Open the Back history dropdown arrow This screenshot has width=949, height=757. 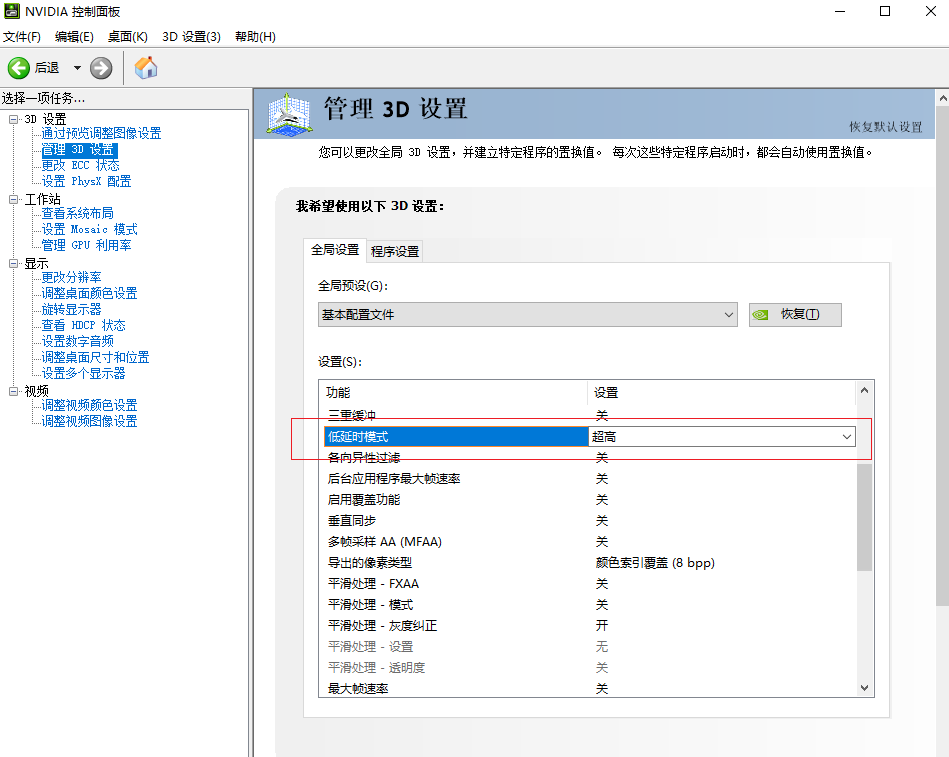click(77, 68)
